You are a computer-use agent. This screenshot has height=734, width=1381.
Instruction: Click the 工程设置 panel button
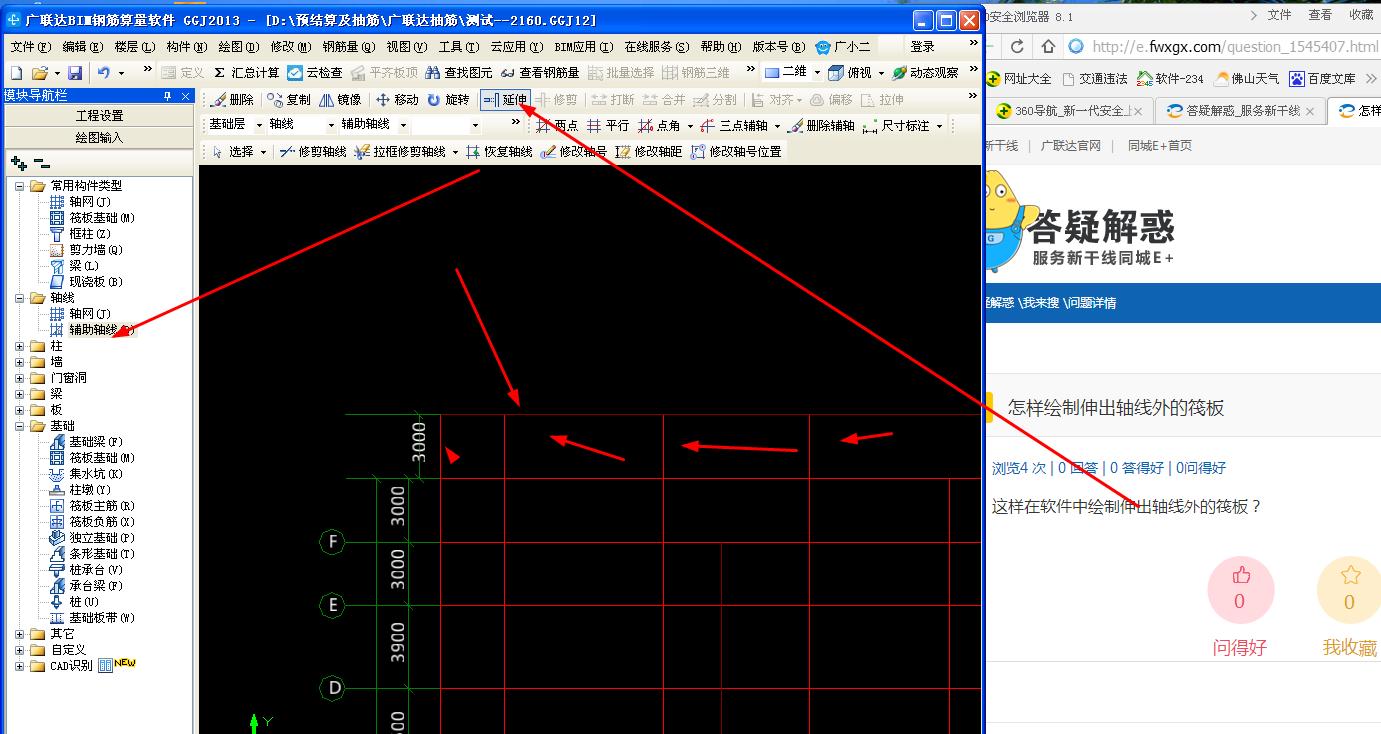99,116
